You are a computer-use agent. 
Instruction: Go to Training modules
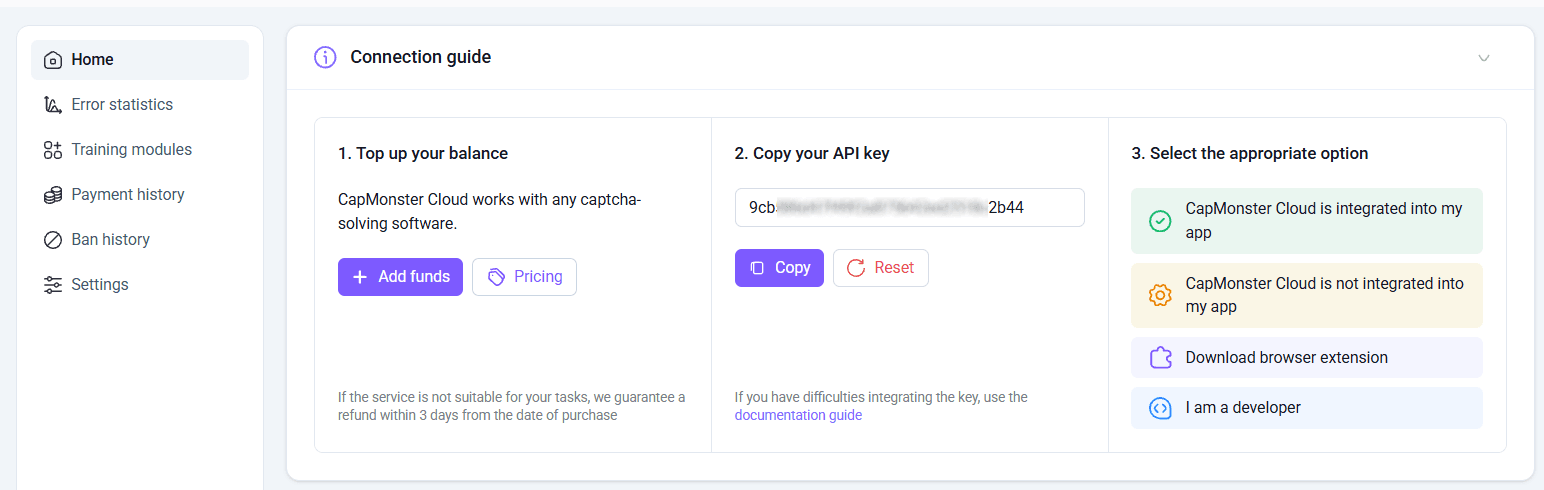point(140,150)
